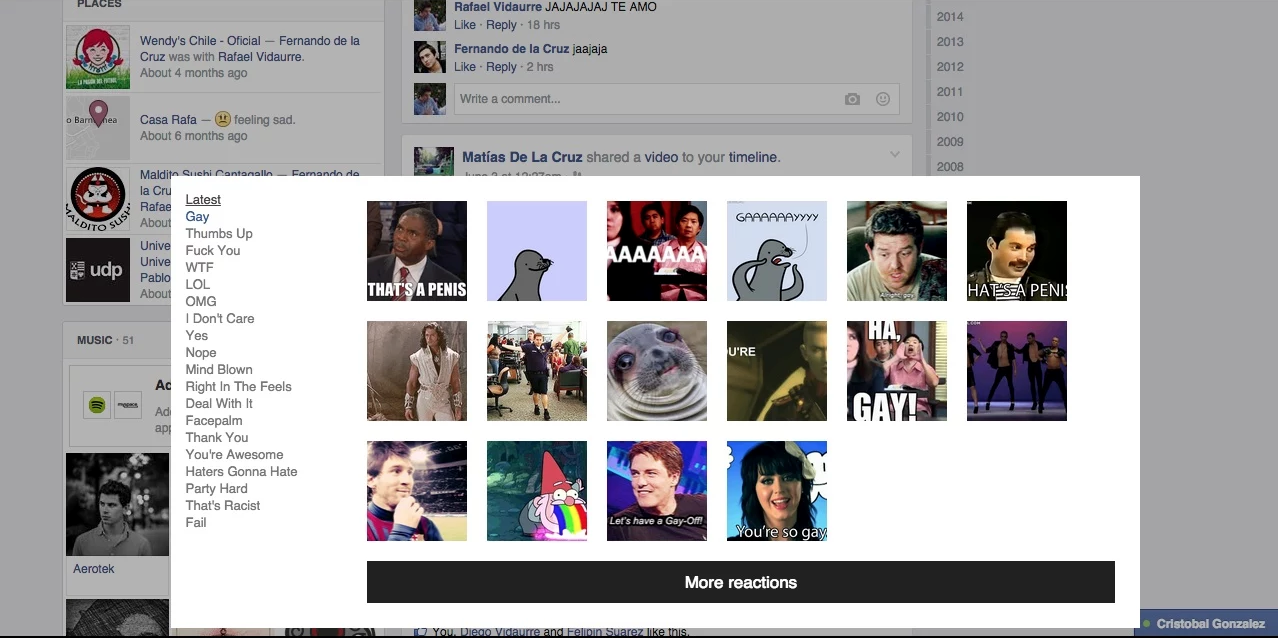1278x638 pixels.
Task: Jump to 2009 on the timeline
Action: click(x=950, y=142)
